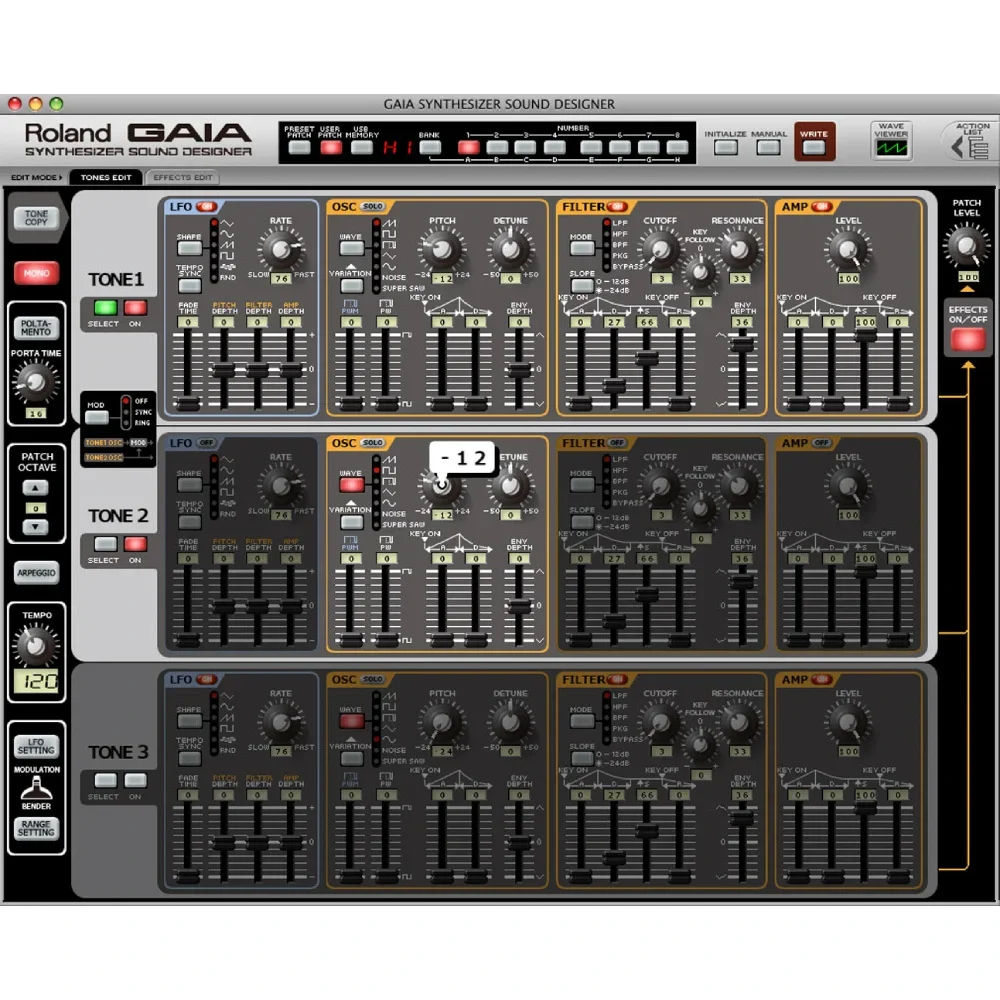This screenshot has width=1000, height=1000.
Task: Toggle Tone 2 Filter Off switch
Action: [617, 443]
